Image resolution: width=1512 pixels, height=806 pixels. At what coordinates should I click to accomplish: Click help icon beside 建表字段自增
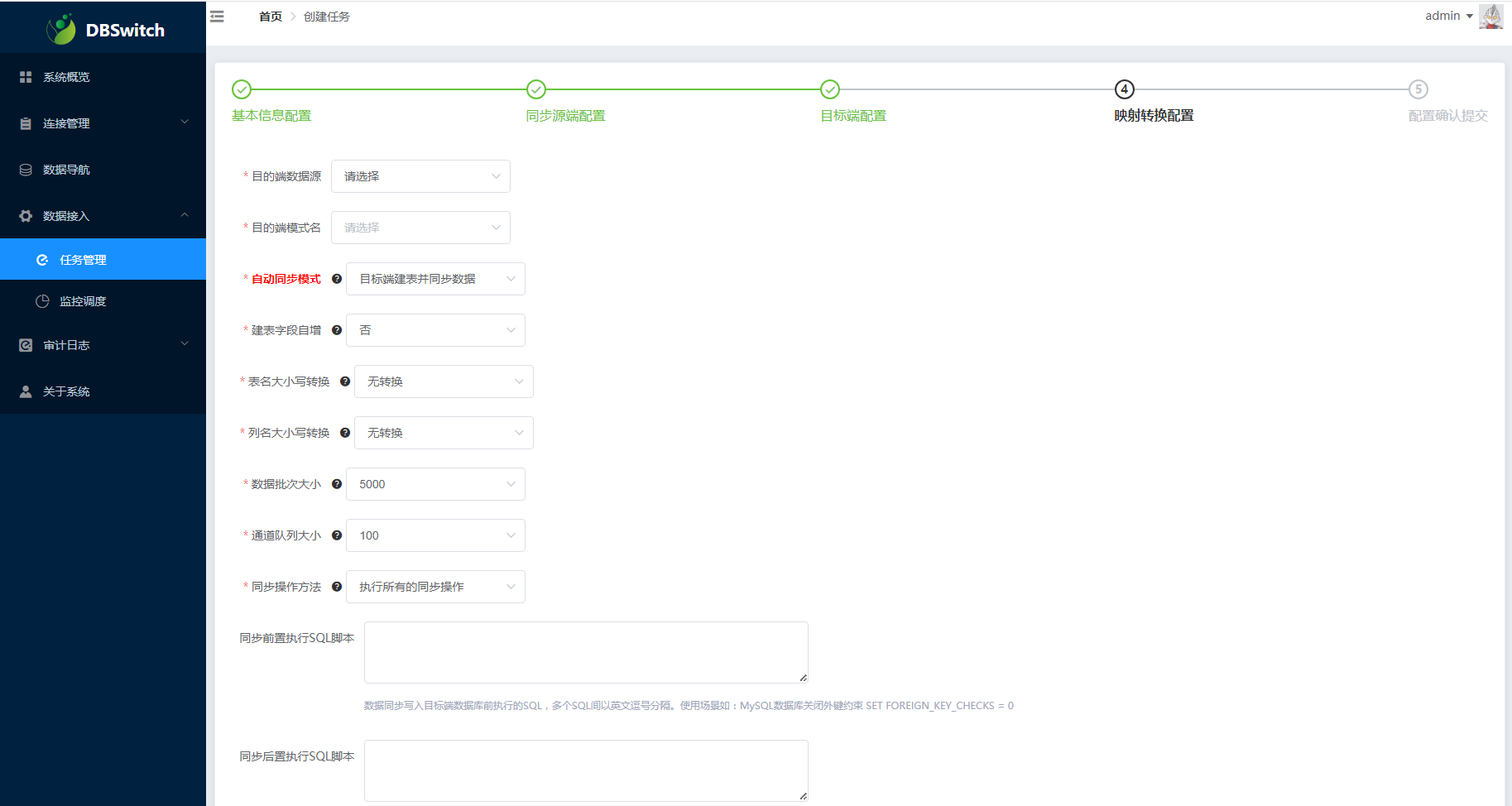337,330
